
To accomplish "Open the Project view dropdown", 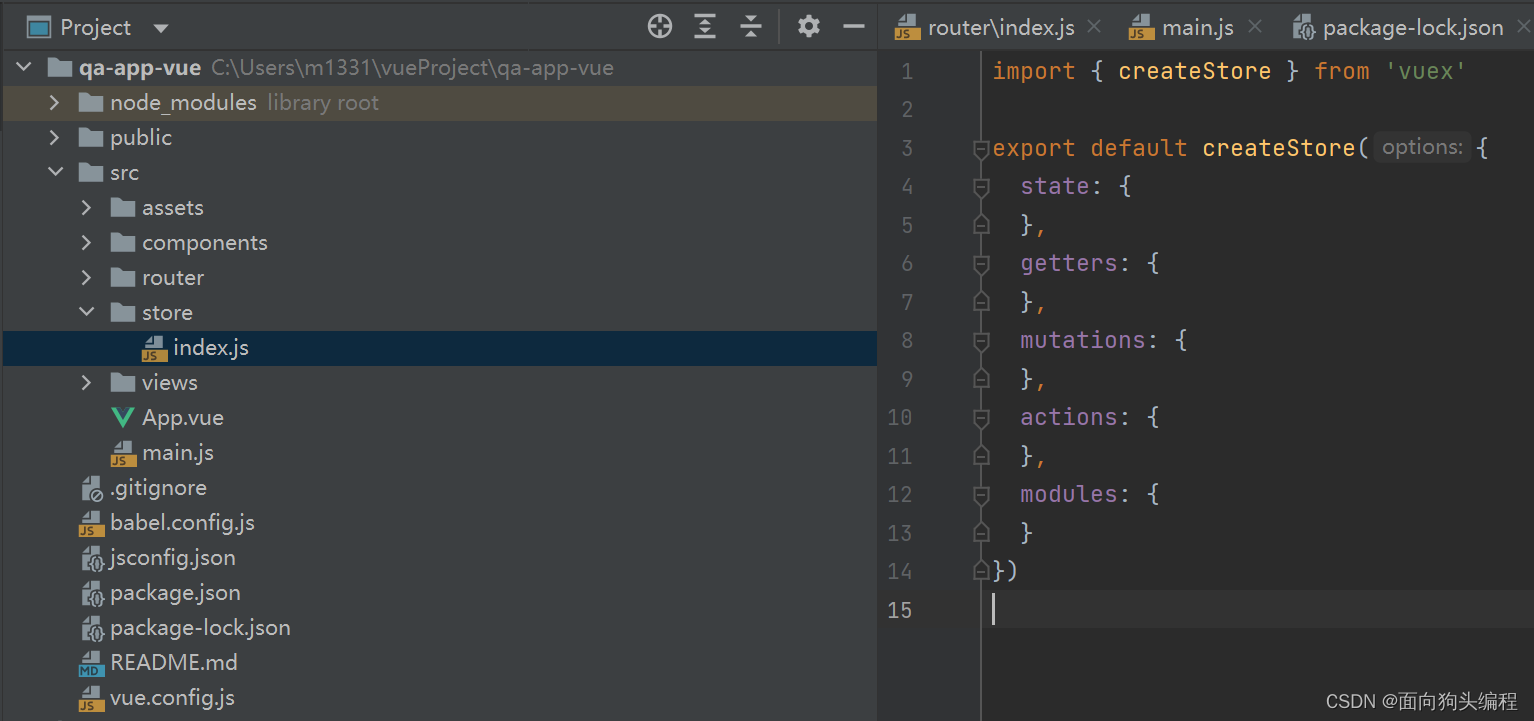I will [x=161, y=28].
